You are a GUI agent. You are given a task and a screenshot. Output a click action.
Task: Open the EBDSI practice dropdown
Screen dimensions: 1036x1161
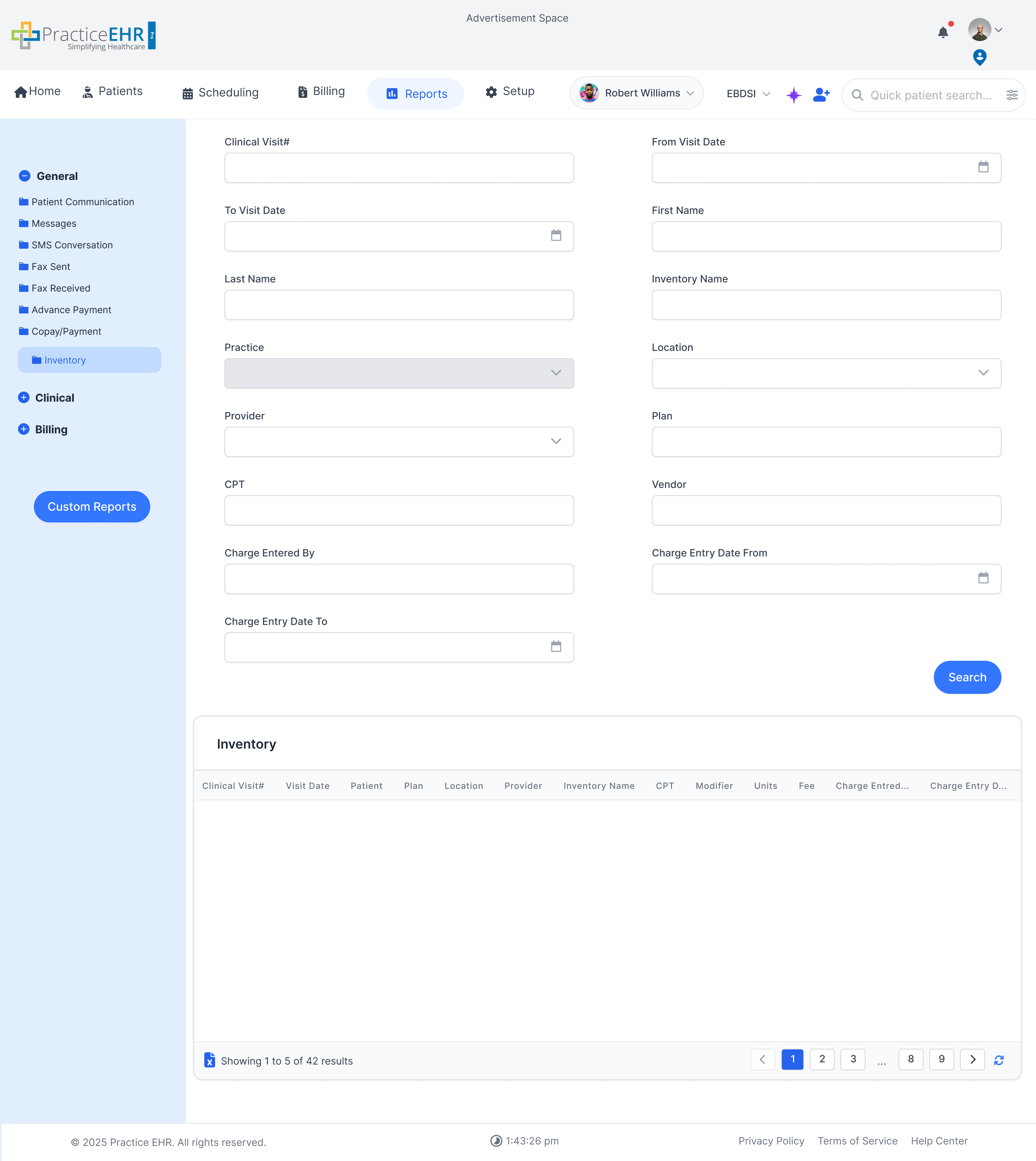[748, 93]
